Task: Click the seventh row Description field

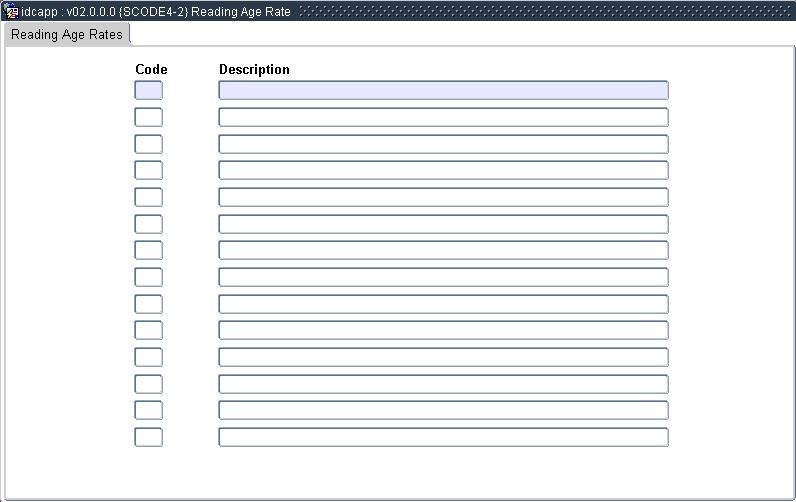Action: pos(443,250)
